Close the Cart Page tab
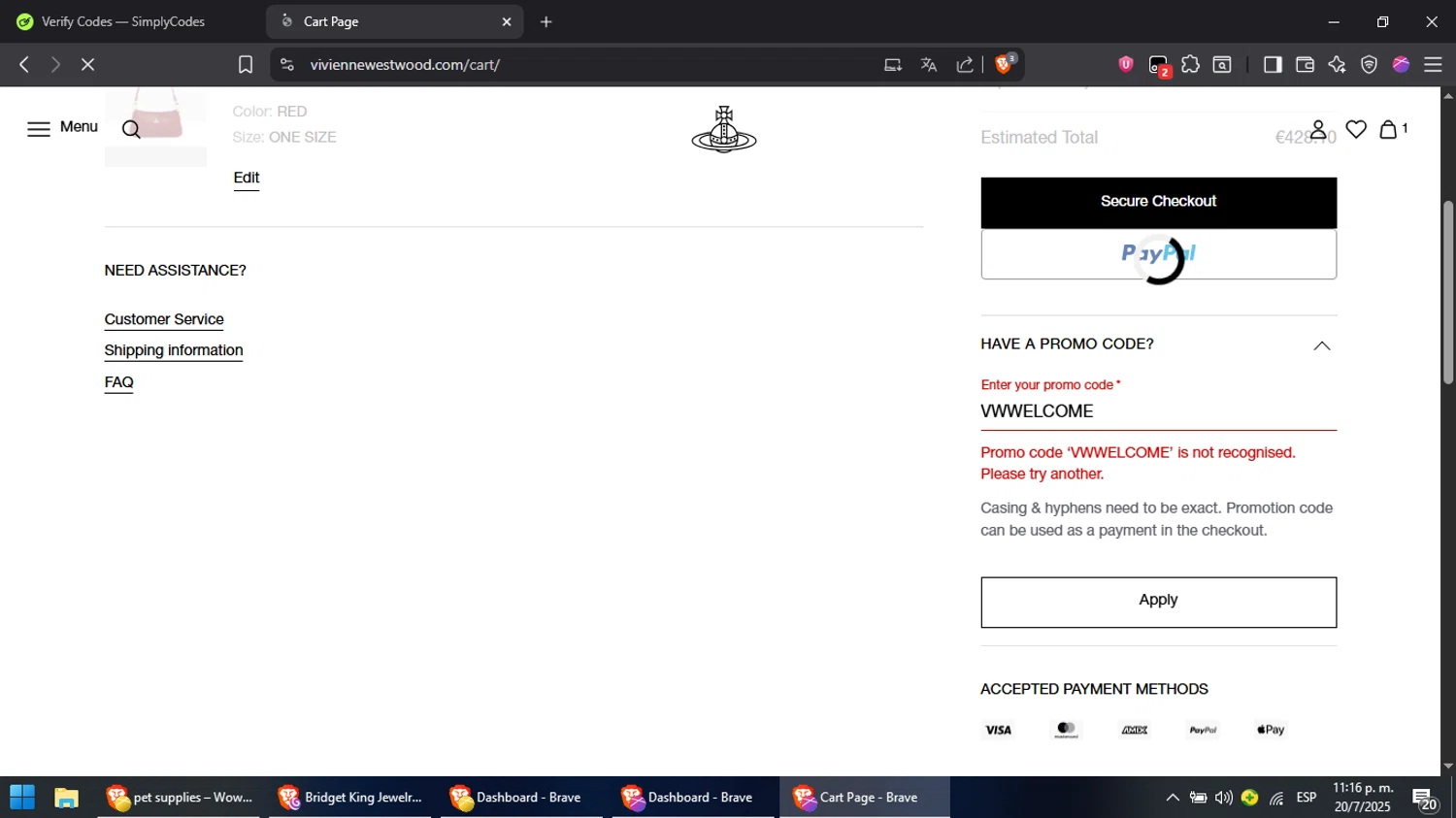 click(507, 21)
